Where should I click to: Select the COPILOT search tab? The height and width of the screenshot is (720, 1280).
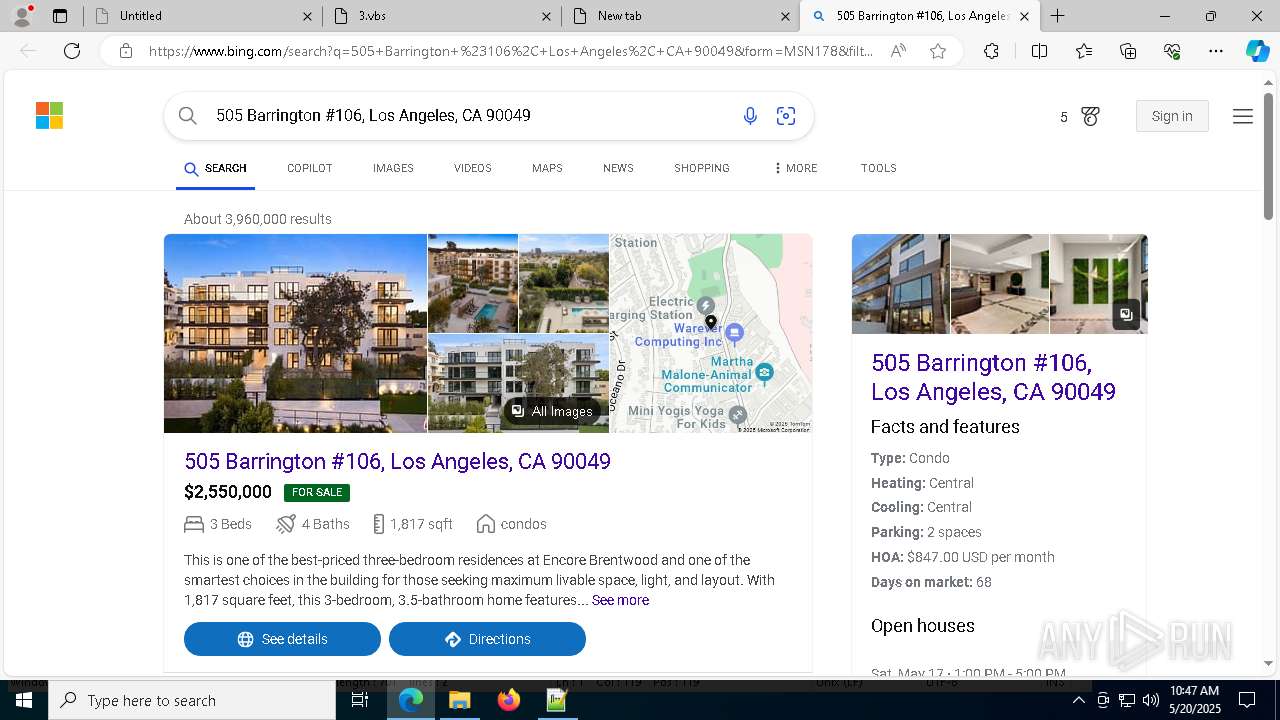point(309,168)
